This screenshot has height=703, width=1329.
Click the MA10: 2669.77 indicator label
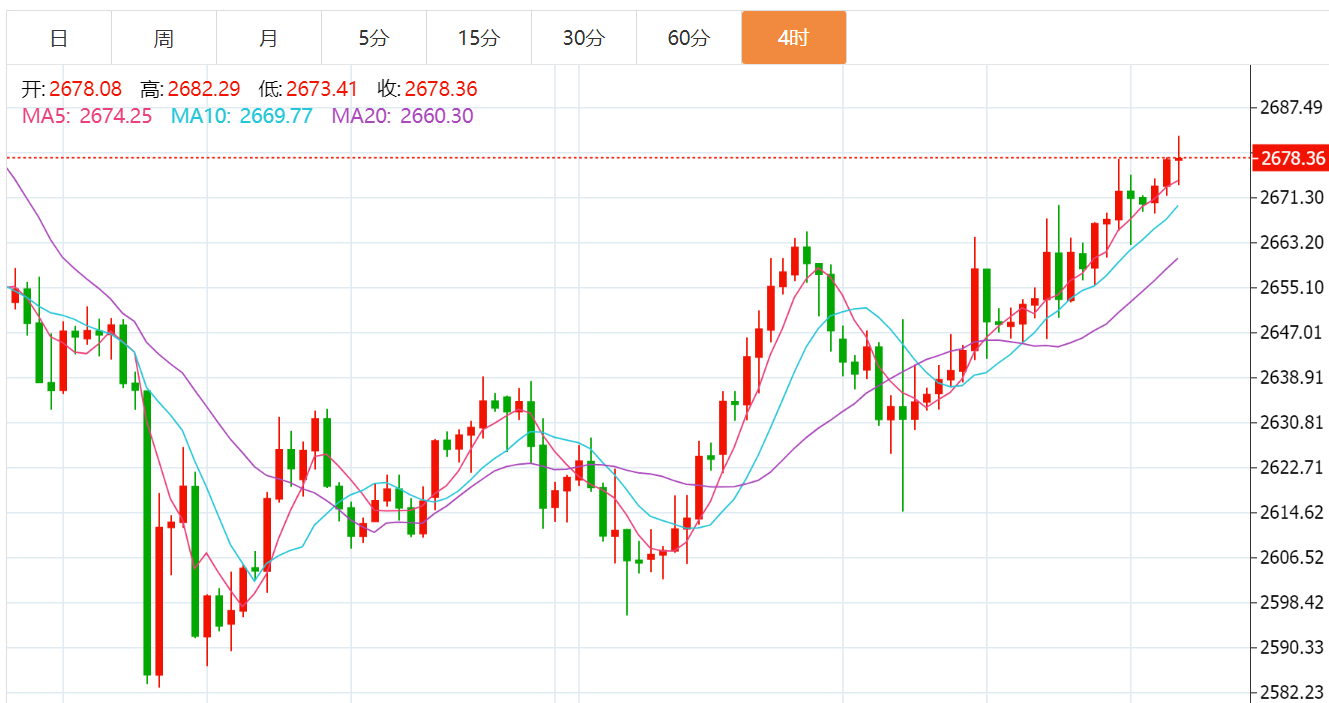pyautogui.click(x=242, y=116)
